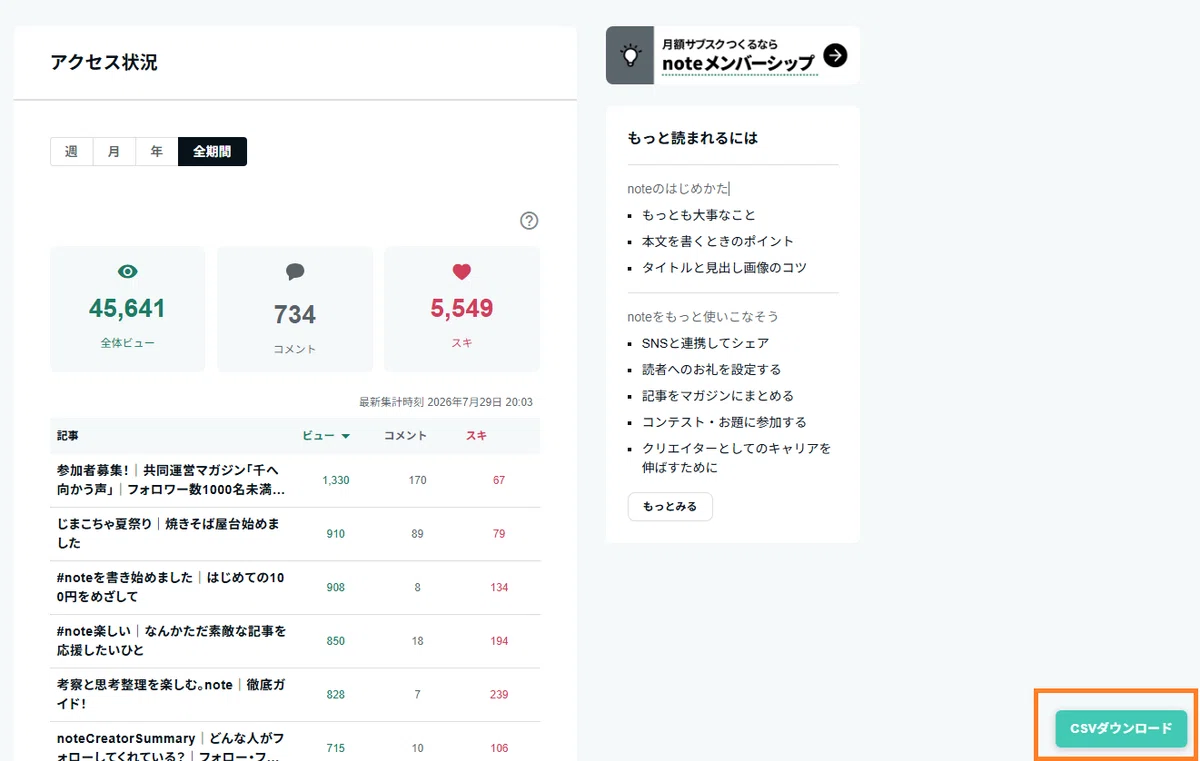Viewport: 1200px width, 761px height.
Task: Click the arrow icon on noteメンバーシップ banner
Action: click(835, 55)
